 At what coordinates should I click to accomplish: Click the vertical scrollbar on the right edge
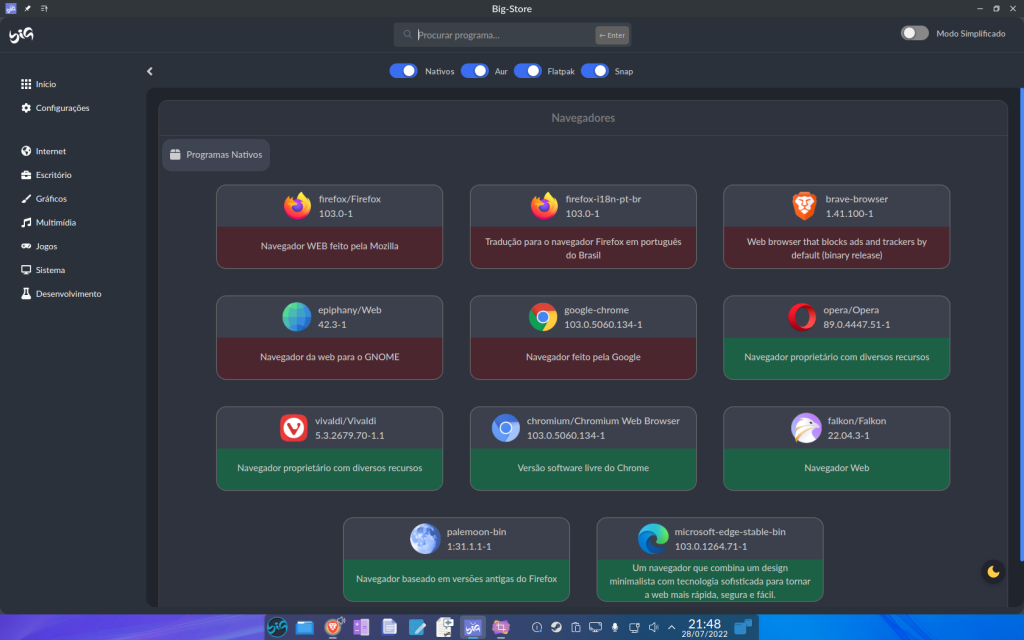pyautogui.click(x=1021, y=324)
